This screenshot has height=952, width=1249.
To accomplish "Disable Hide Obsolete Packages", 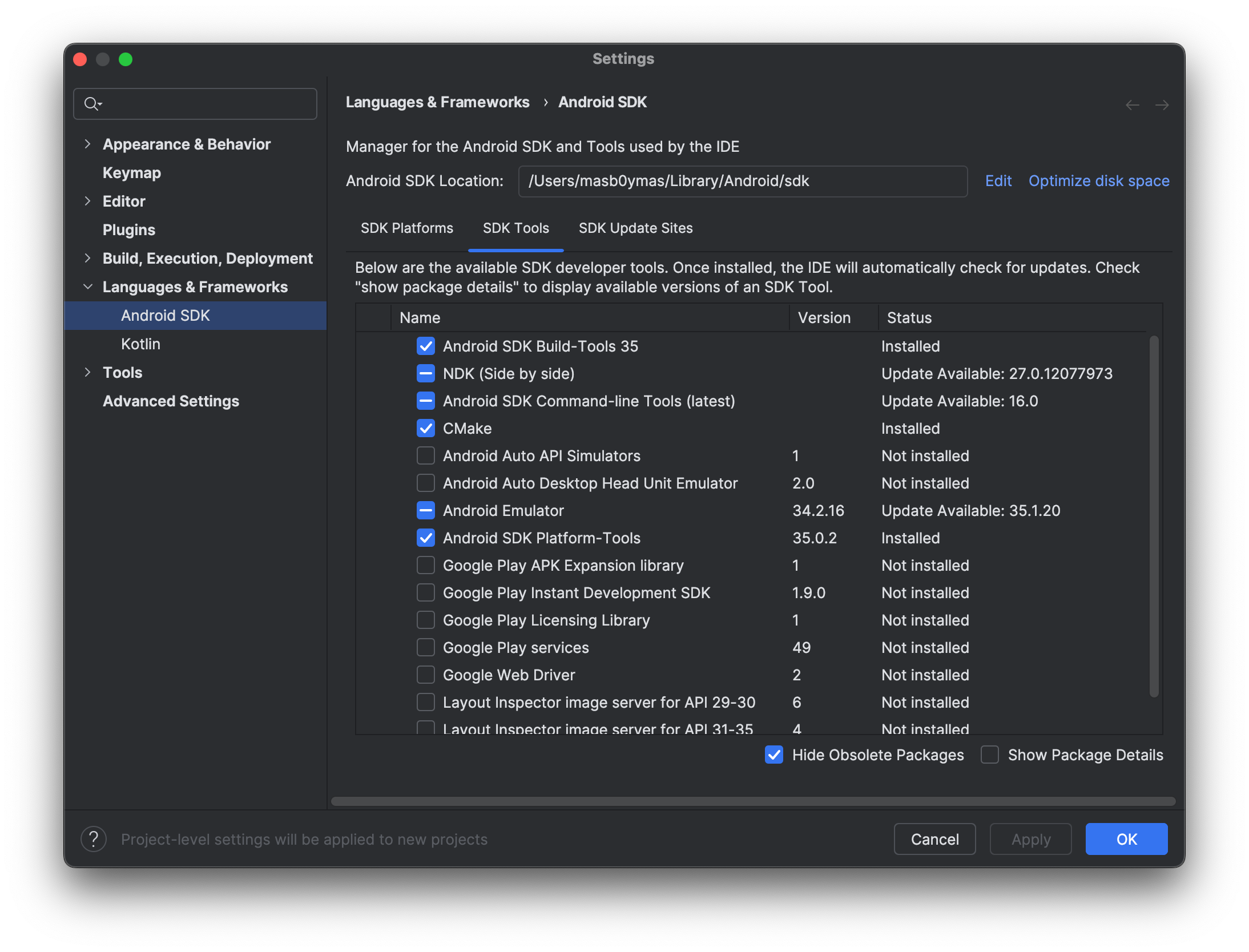I will click(x=774, y=755).
